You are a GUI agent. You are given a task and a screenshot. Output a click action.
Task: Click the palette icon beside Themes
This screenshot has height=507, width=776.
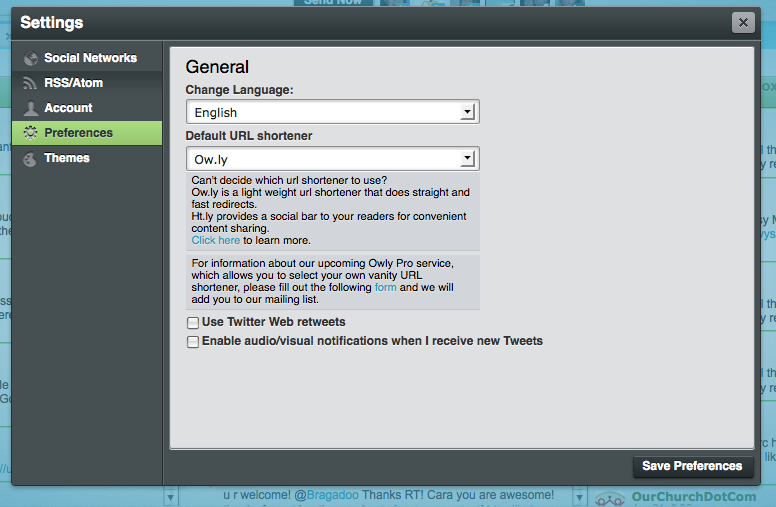click(30, 158)
